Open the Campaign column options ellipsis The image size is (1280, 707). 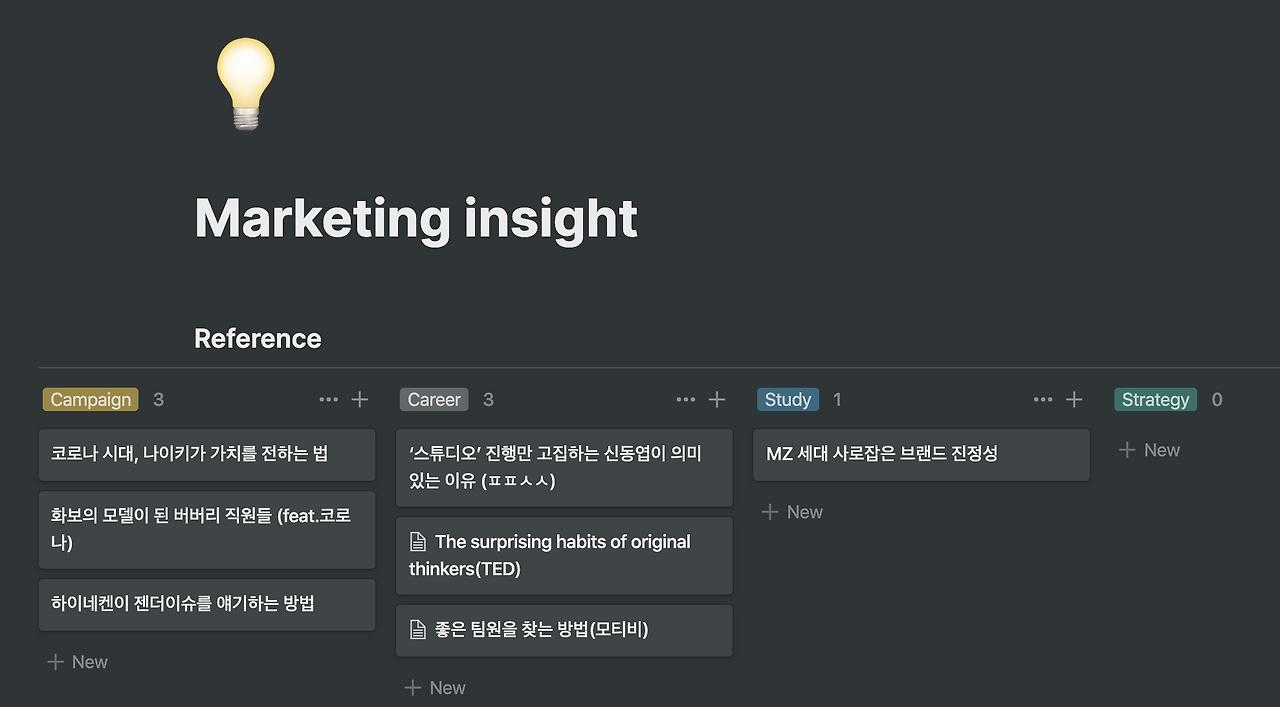tap(328, 400)
